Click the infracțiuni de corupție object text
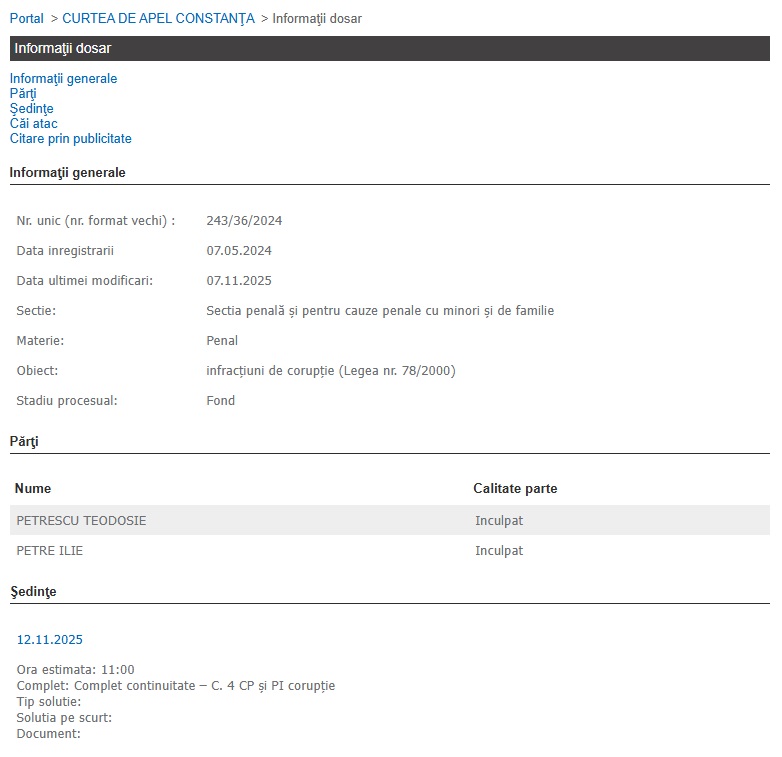The height and width of the screenshot is (757, 782). tap(330, 370)
